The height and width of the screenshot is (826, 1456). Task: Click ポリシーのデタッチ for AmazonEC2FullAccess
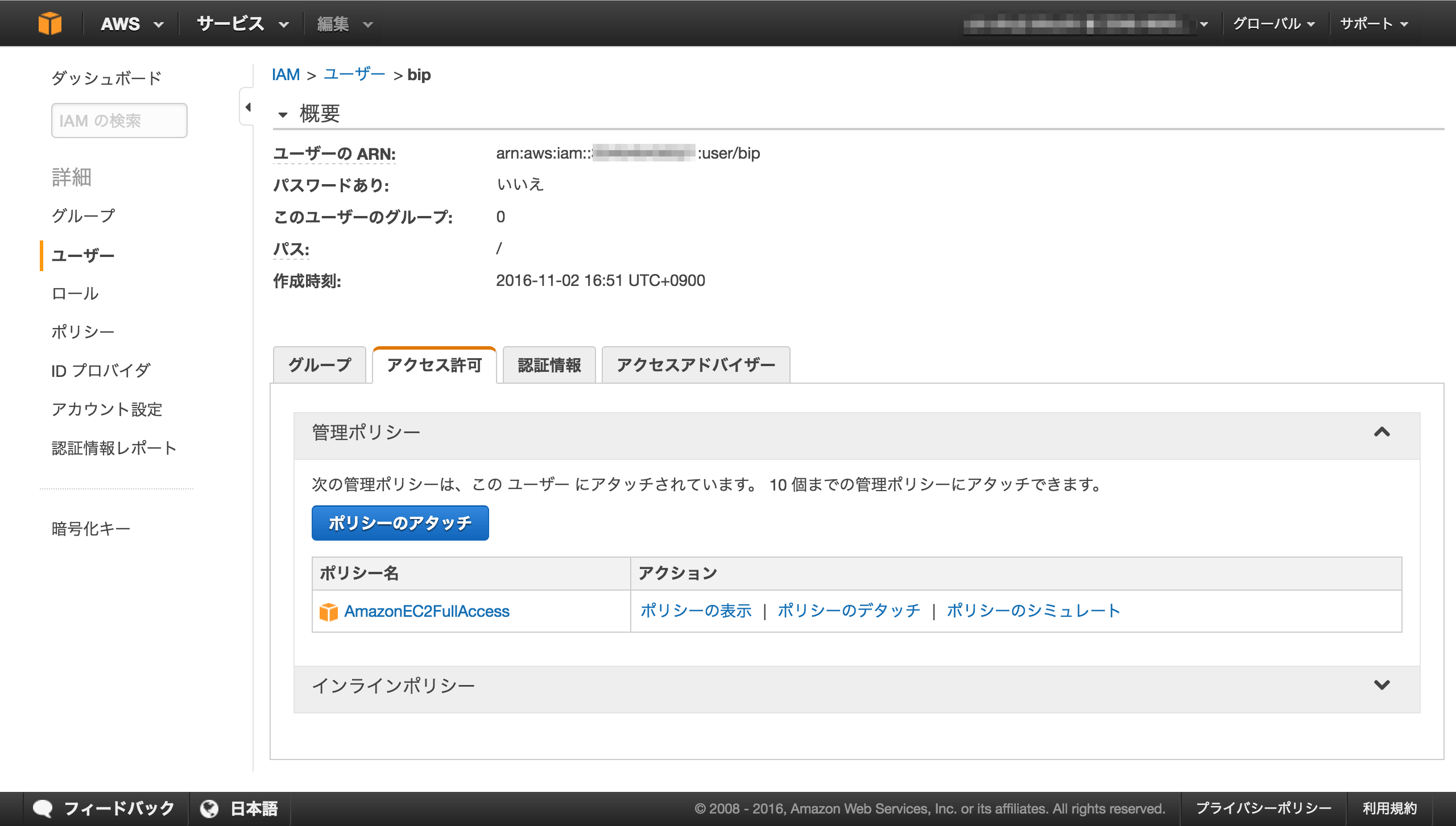[849, 611]
